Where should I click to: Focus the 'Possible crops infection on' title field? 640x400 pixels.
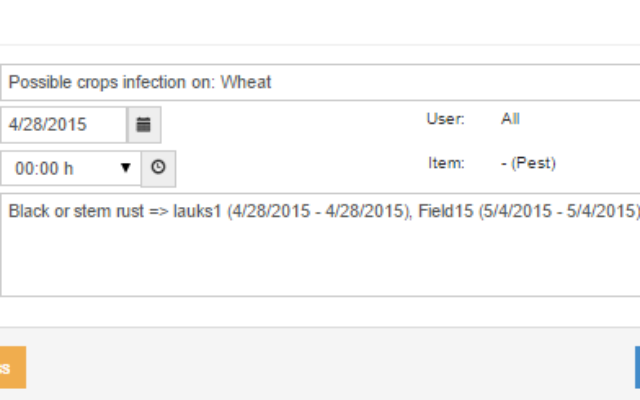(320, 82)
